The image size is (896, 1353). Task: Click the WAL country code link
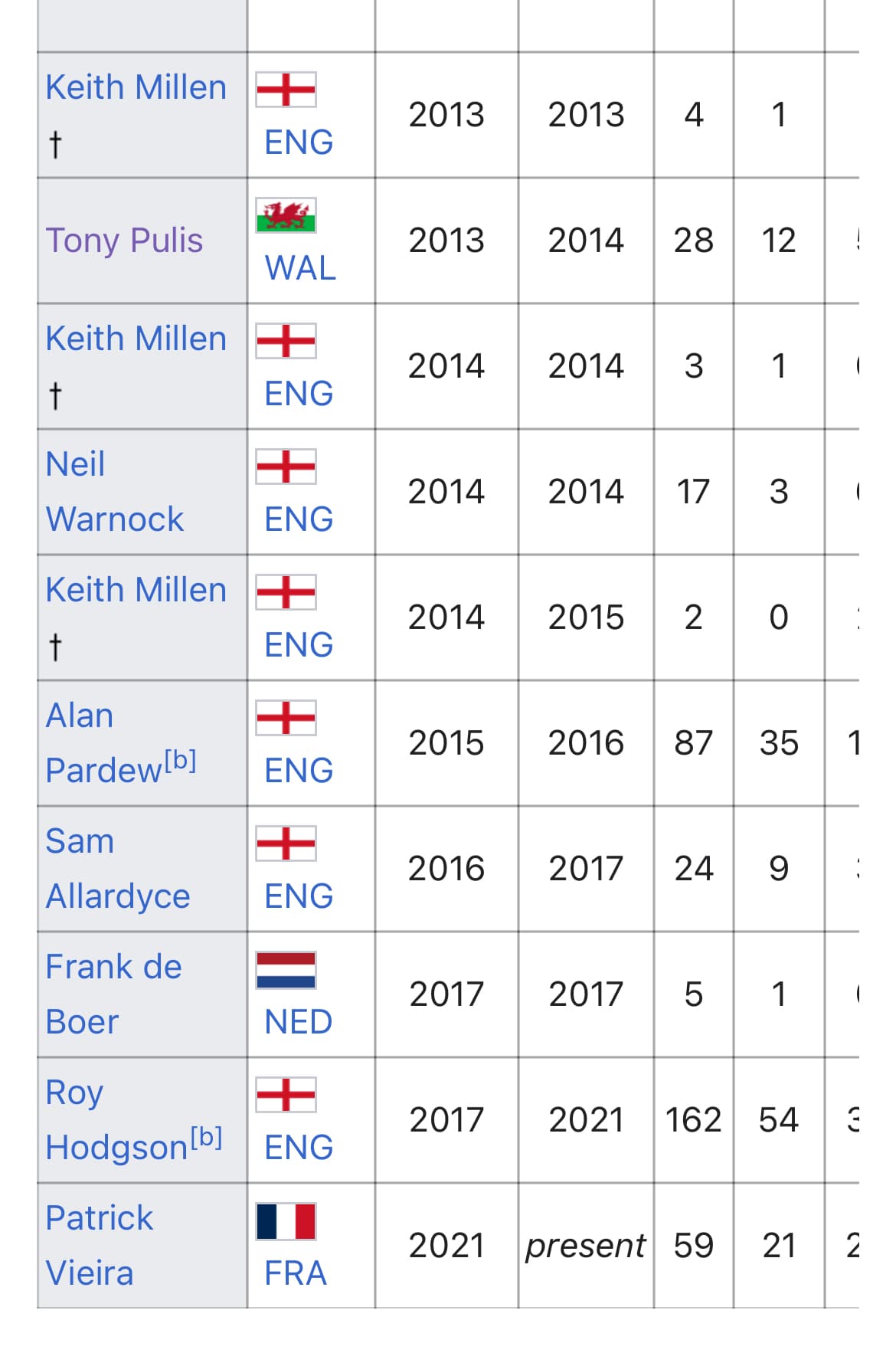[x=300, y=268]
